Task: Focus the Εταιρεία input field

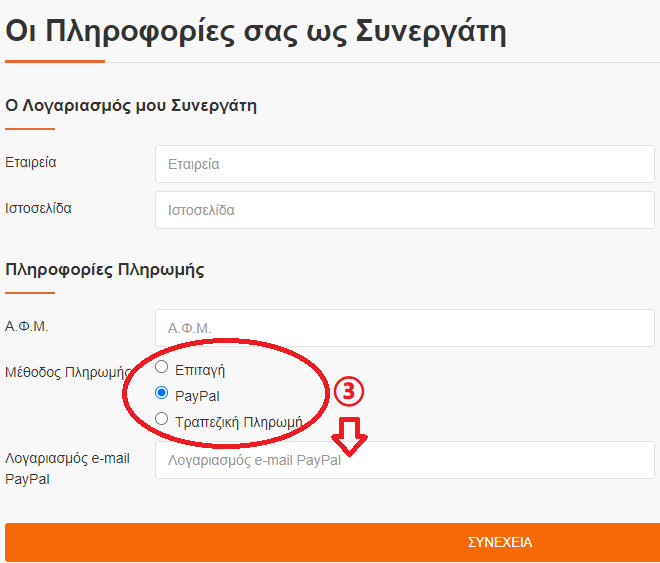Action: click(405, 164)
